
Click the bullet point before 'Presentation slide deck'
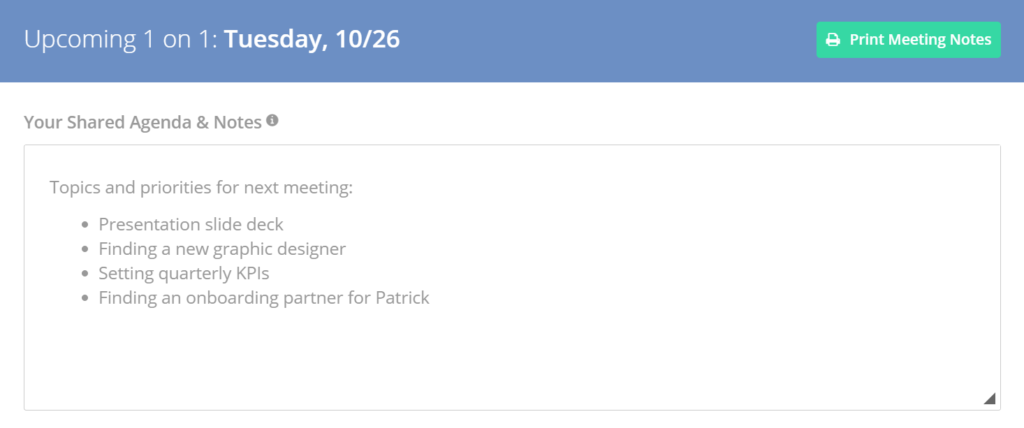click(84, 225)
